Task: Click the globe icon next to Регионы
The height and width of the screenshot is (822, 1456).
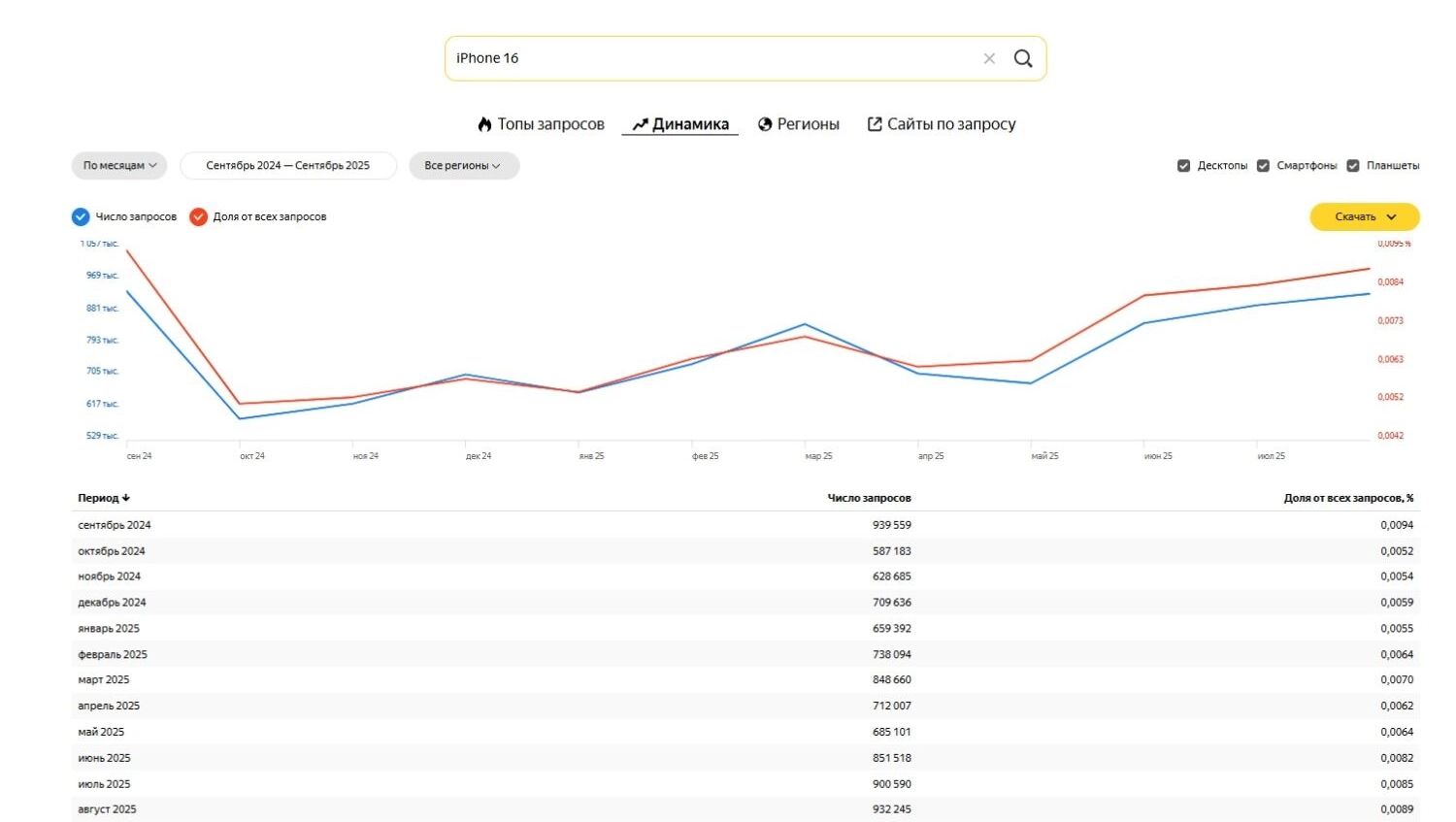Action: [x=765, y=124]
